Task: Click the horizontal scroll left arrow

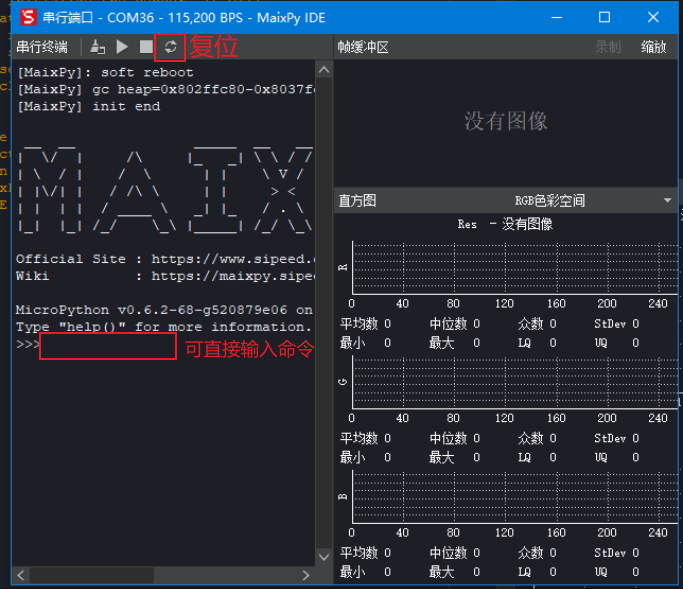Action: tap(21, 575)
